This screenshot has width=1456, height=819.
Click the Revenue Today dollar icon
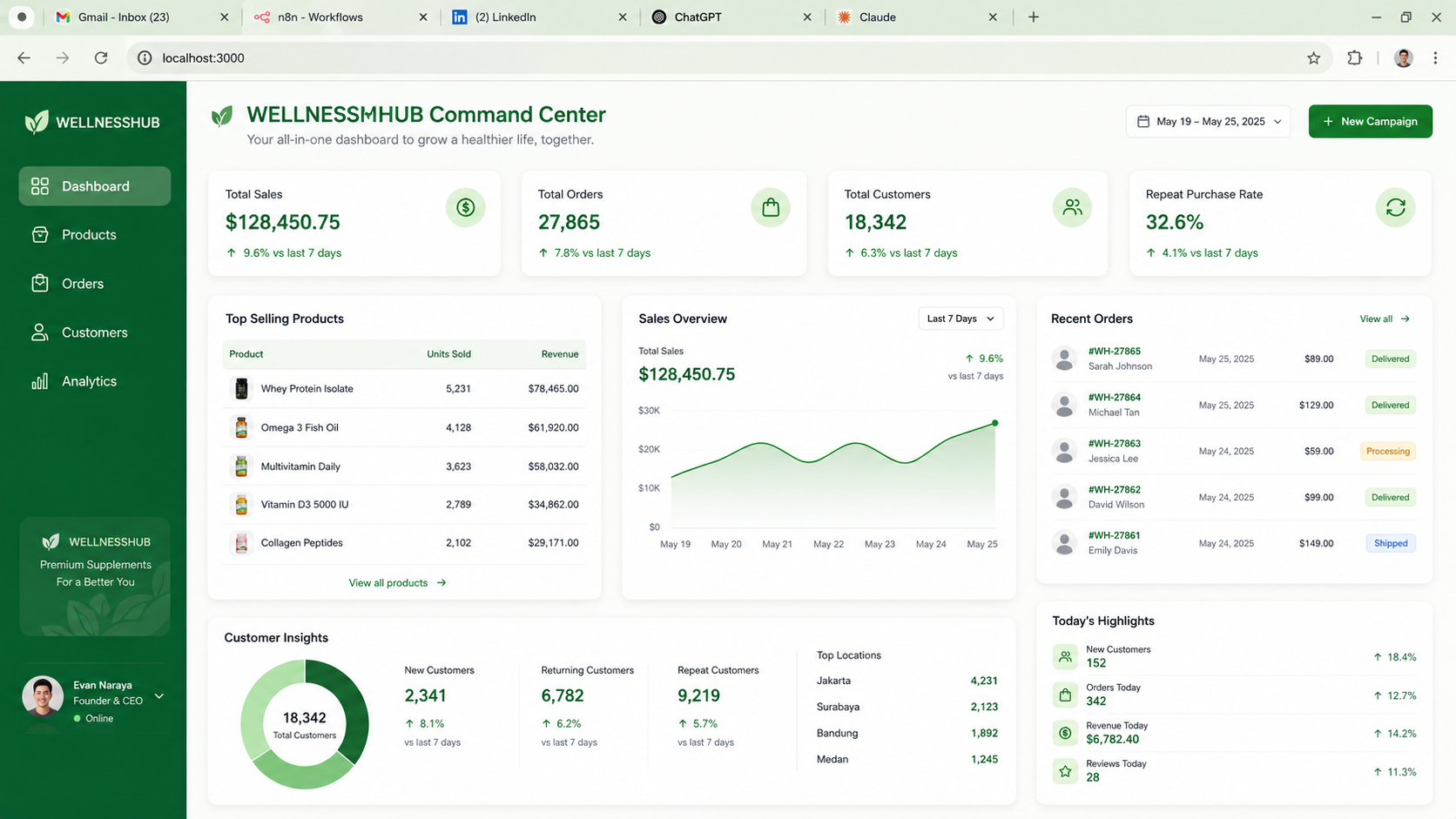[1065, 733]
